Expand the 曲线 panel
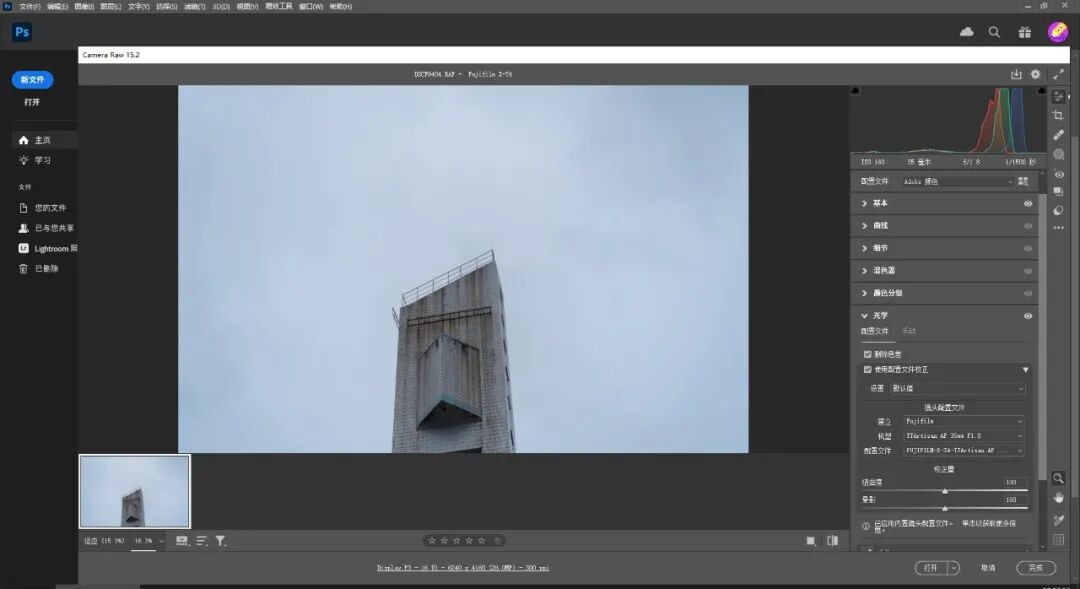The height and width of the screenshot is (589, 1080). pyautogui.click(x=864, y=226)
